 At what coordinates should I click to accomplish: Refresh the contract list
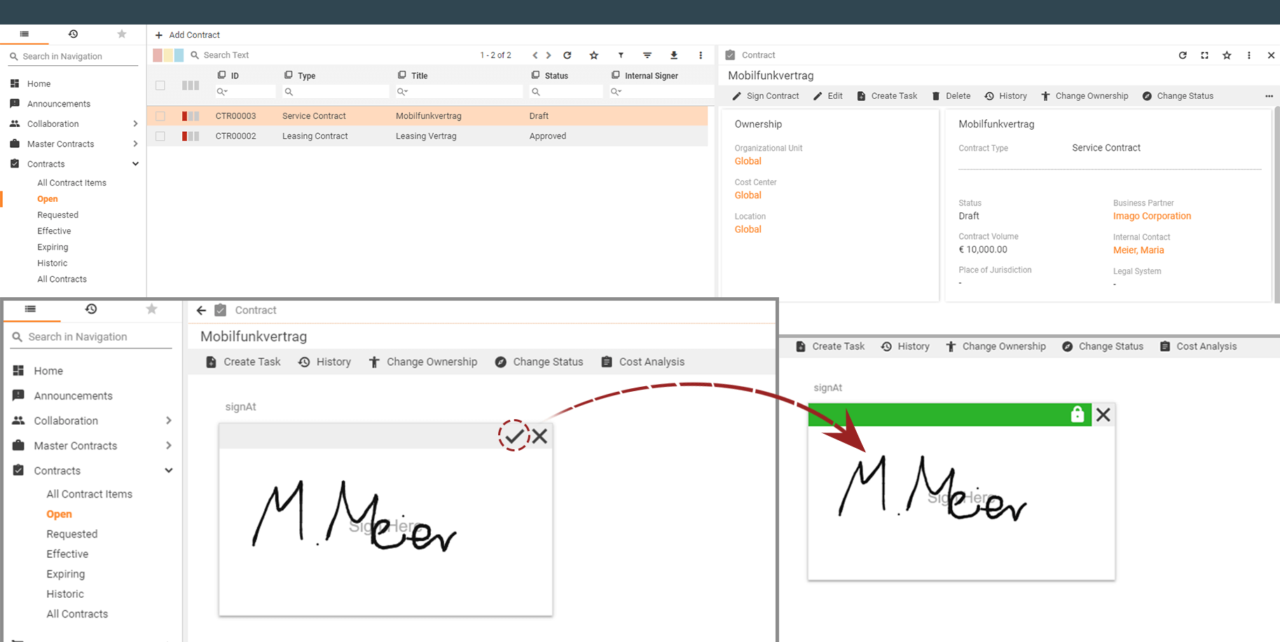pyautogui.click(x=567, y=55)
